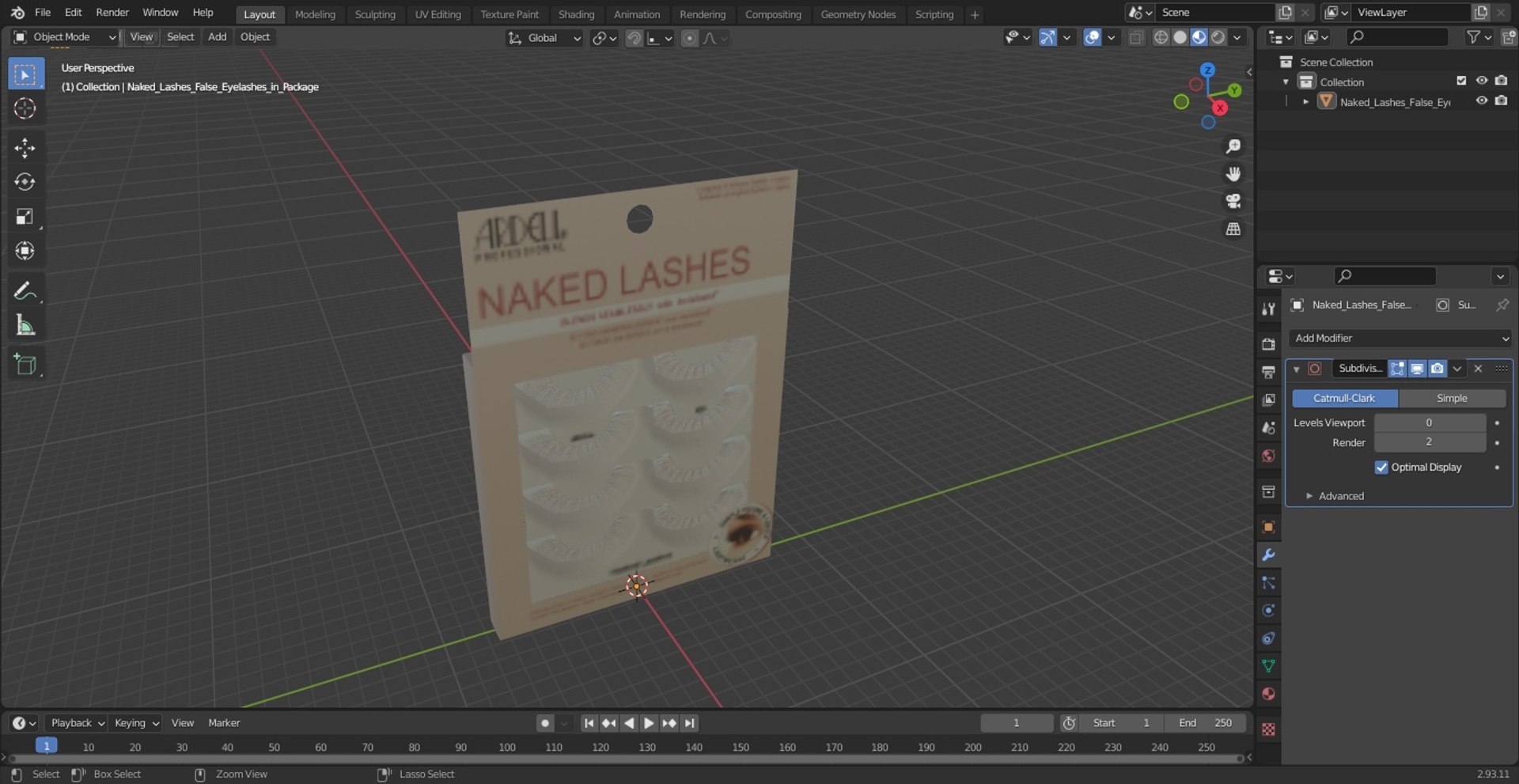Open the Render menu

112,13
